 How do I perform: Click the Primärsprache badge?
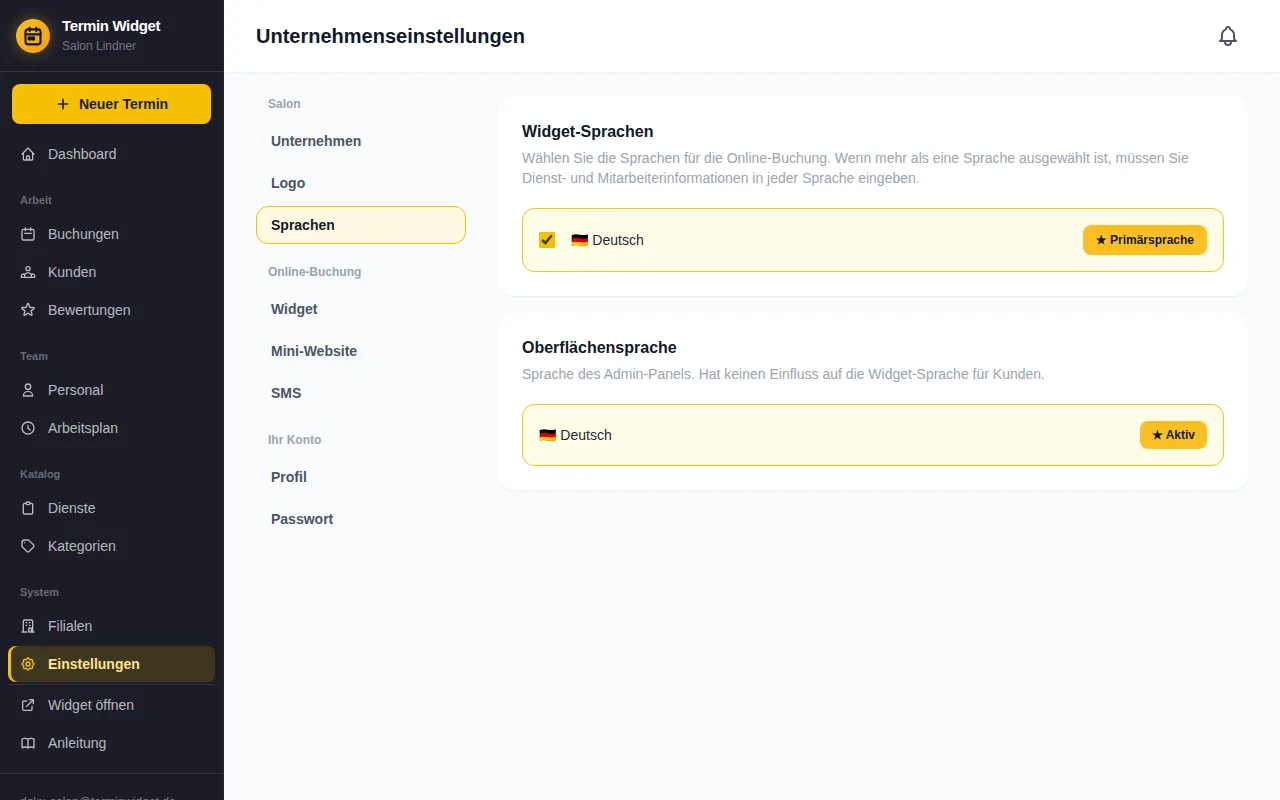pos(1145,240)
